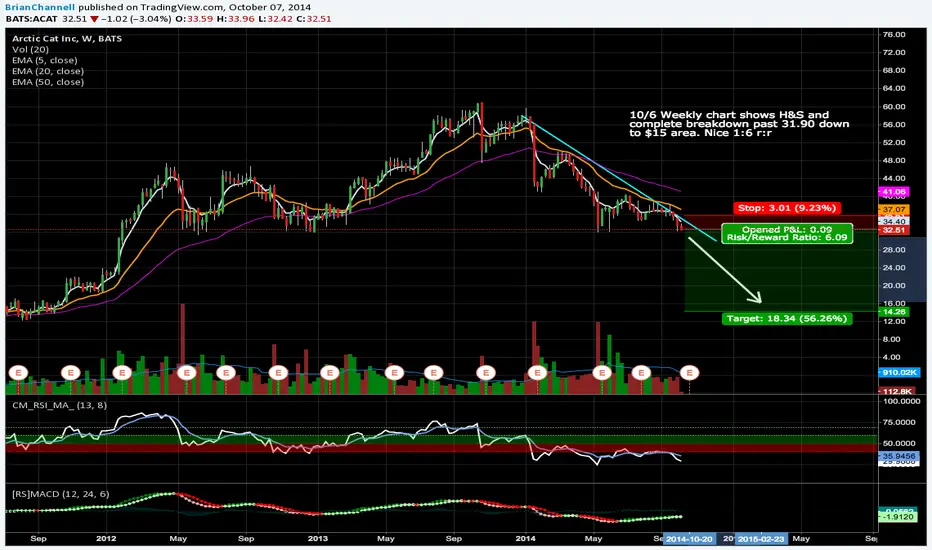Select the [RS]MACD (12, 24, 6) label
Image resolution: width=932 pixels, height=550 pixels.
[x=61, y=494]
